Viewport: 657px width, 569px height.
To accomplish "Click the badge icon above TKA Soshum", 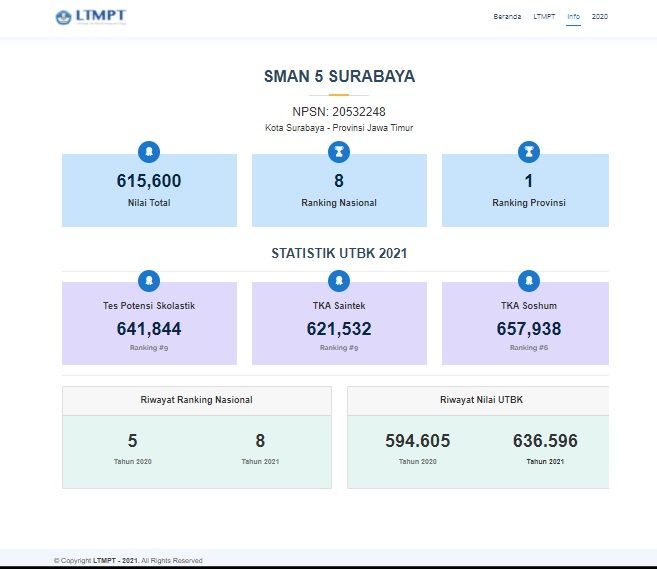I will [x=529, y=280].
